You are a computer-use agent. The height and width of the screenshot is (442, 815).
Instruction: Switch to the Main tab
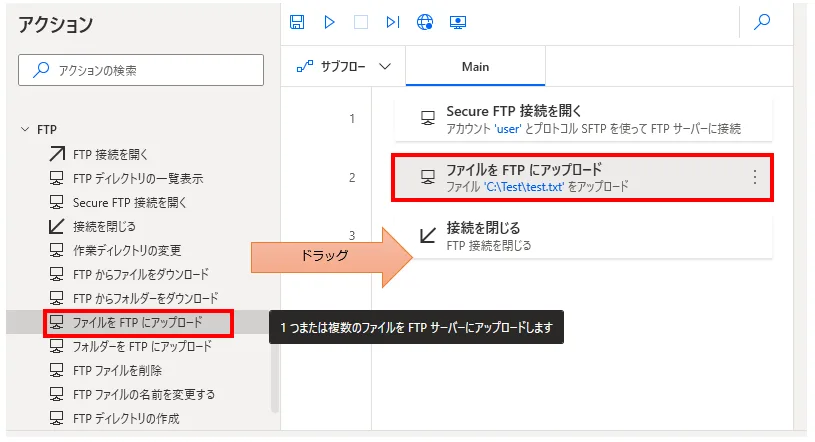[x=475, y=67]
